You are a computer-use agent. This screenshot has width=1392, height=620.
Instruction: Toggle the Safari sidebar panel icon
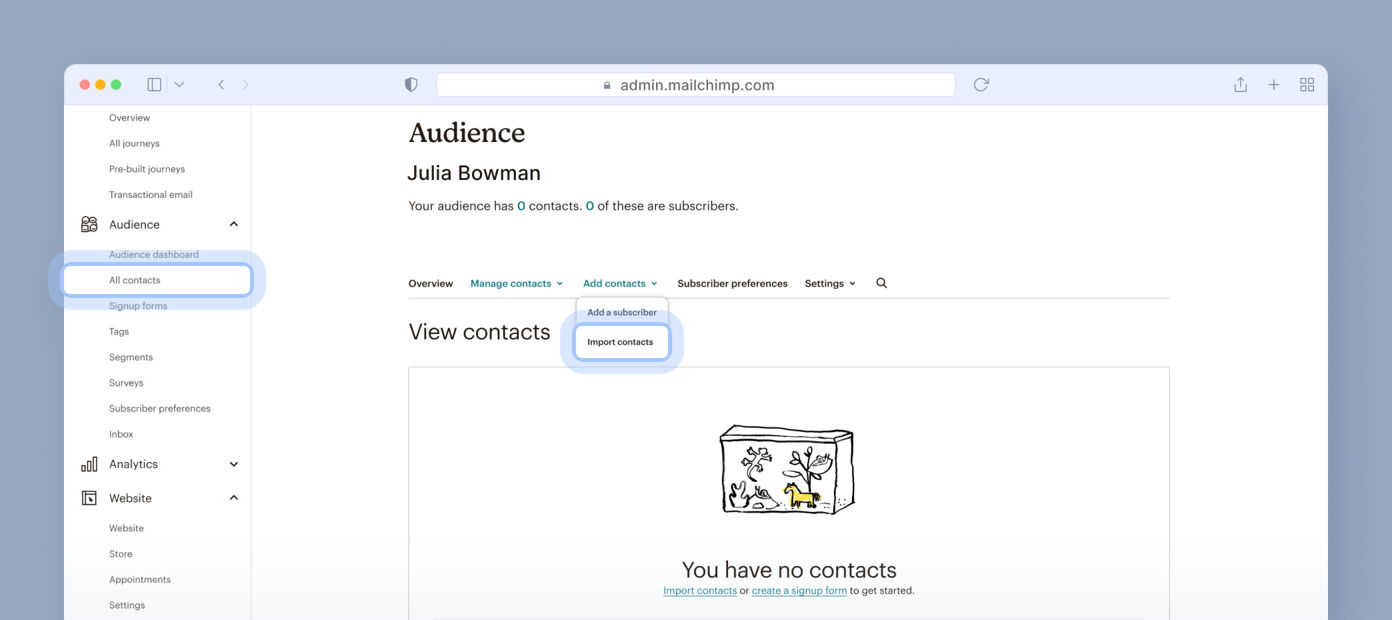click(154, 85)
